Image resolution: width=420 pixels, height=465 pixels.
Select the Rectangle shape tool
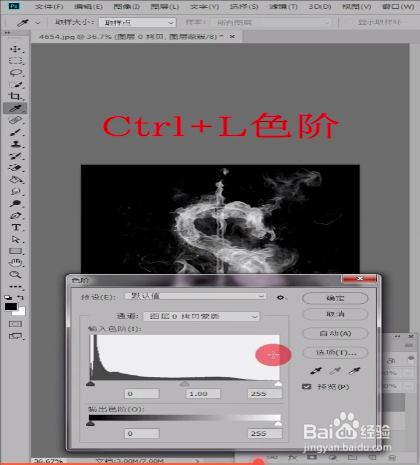point(15,251)
